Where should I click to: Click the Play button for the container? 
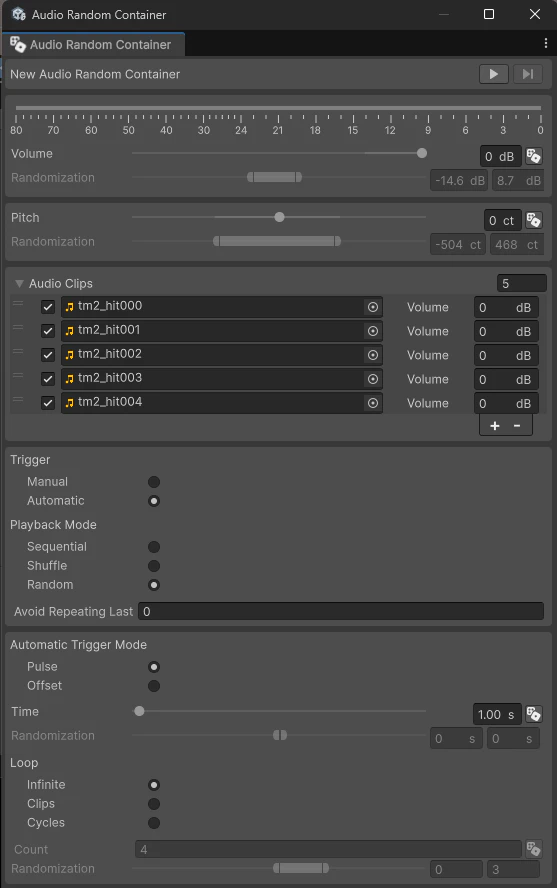494,74
